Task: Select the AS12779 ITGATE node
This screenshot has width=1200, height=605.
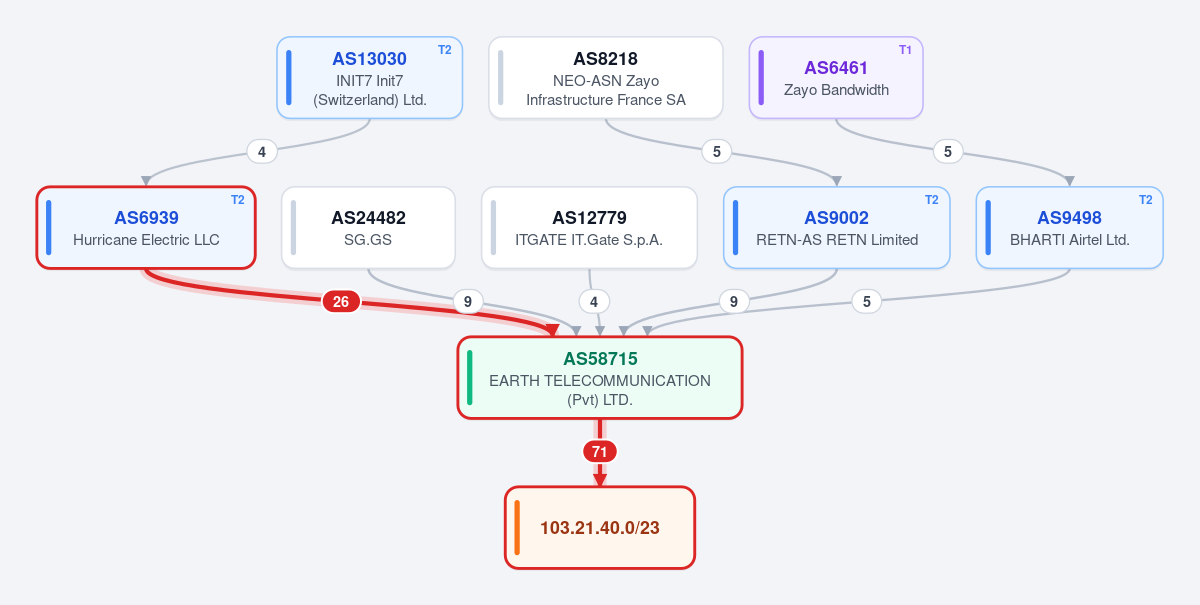Action: tap(589, 228)
